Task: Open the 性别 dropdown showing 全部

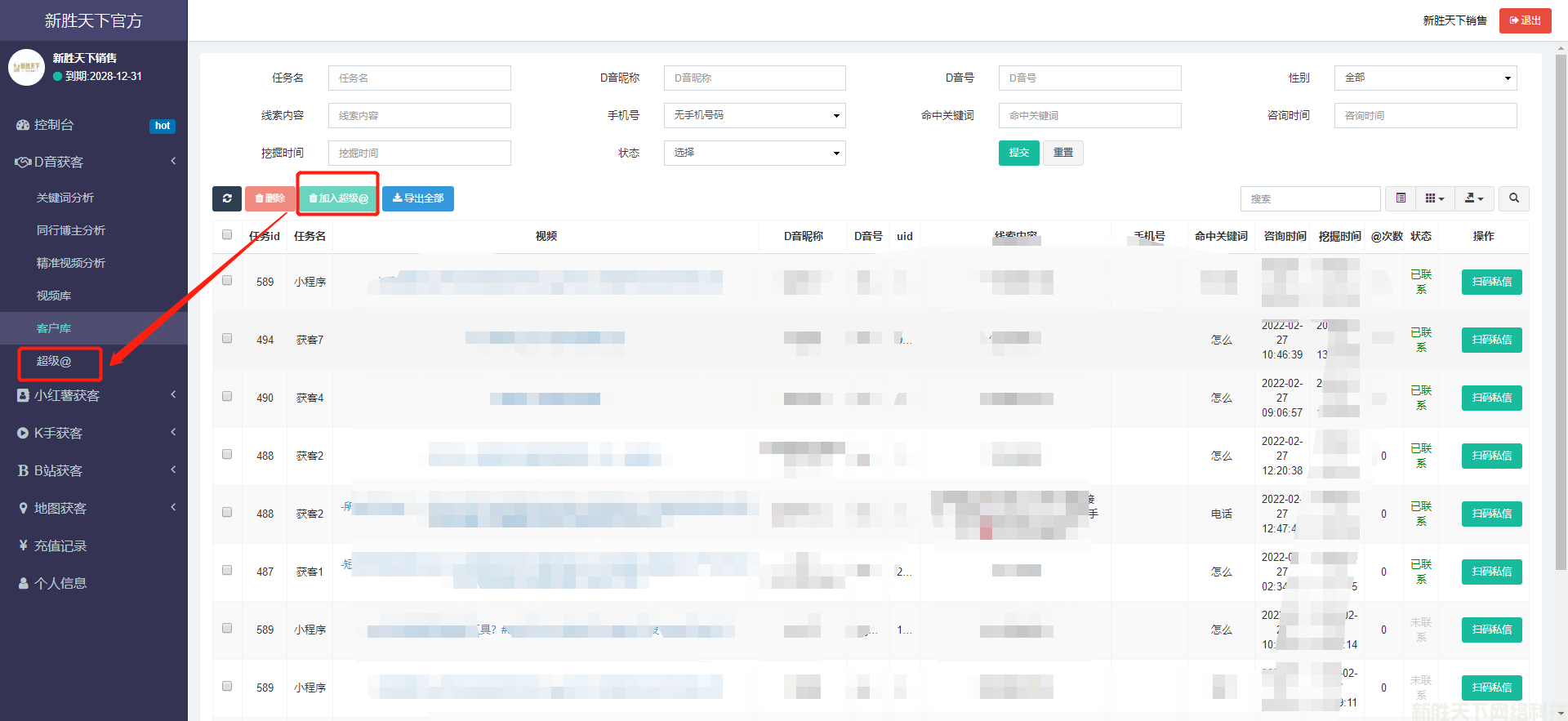Action: tap(1425, 78)
